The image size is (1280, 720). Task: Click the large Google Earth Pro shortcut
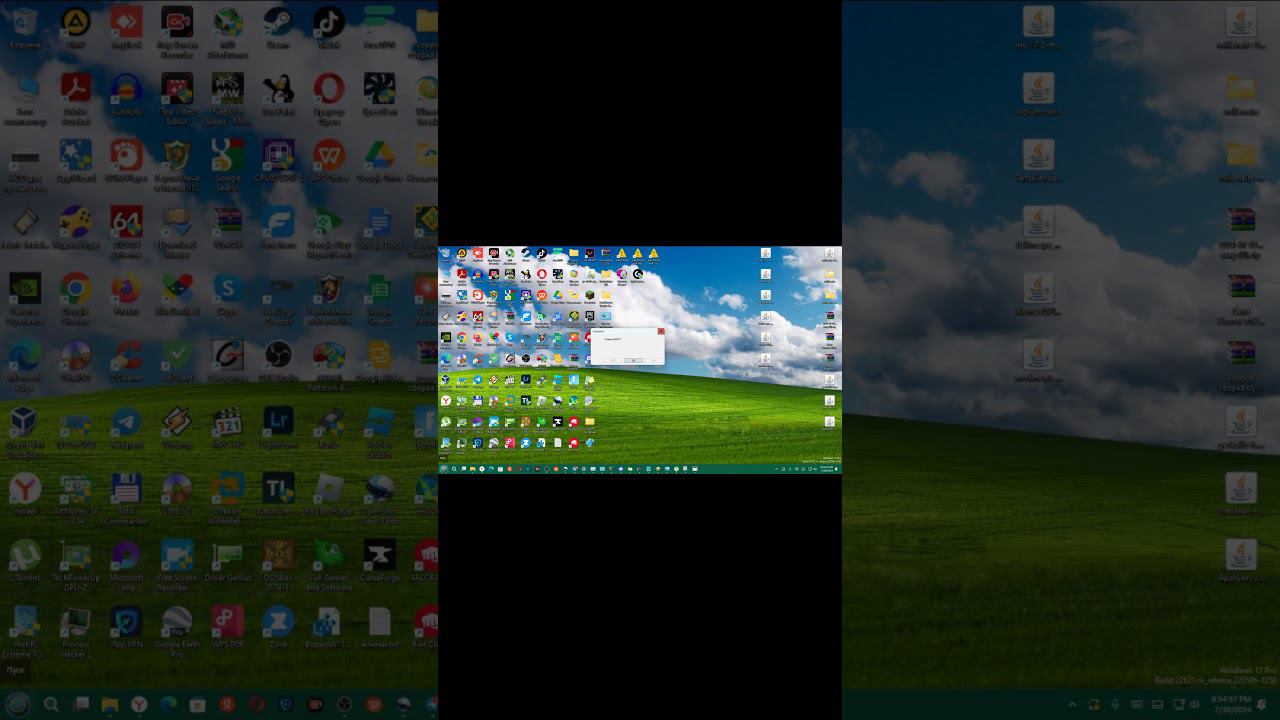click(x=177, y=623)
